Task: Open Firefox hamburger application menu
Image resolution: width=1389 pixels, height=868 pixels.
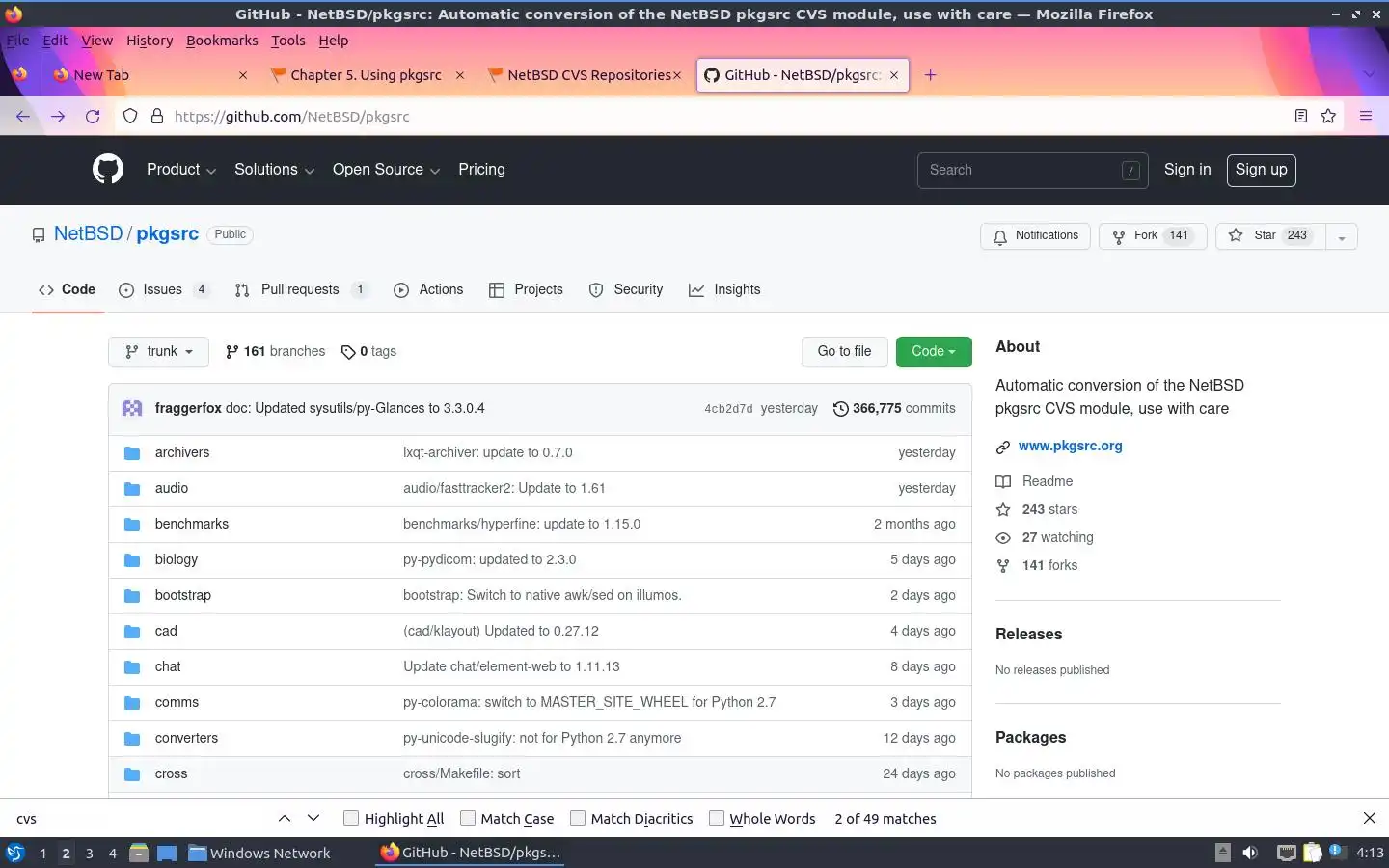Action: pyautogui.click(x=1366, y=116)
